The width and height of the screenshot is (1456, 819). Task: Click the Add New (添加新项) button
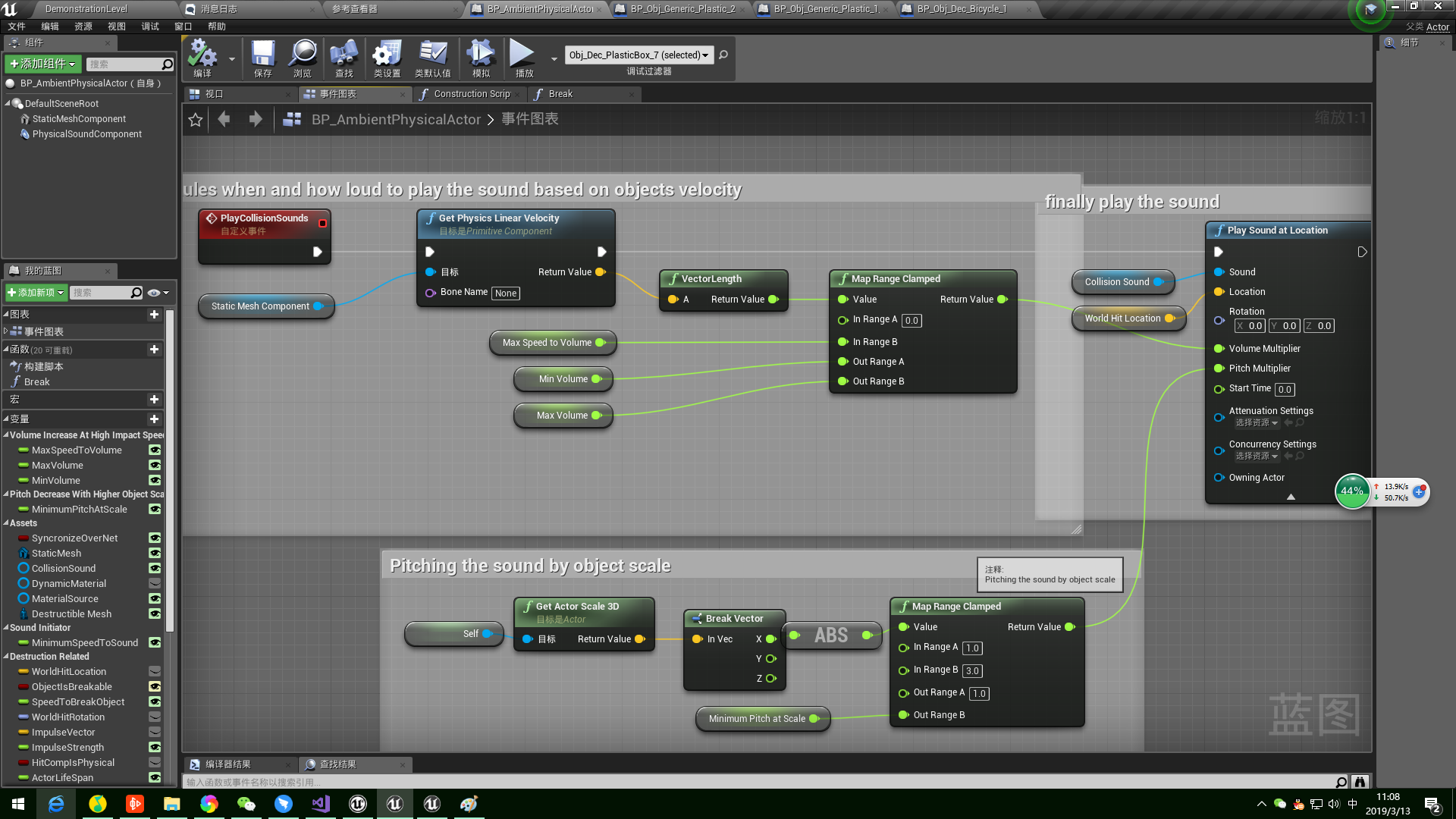36,293
